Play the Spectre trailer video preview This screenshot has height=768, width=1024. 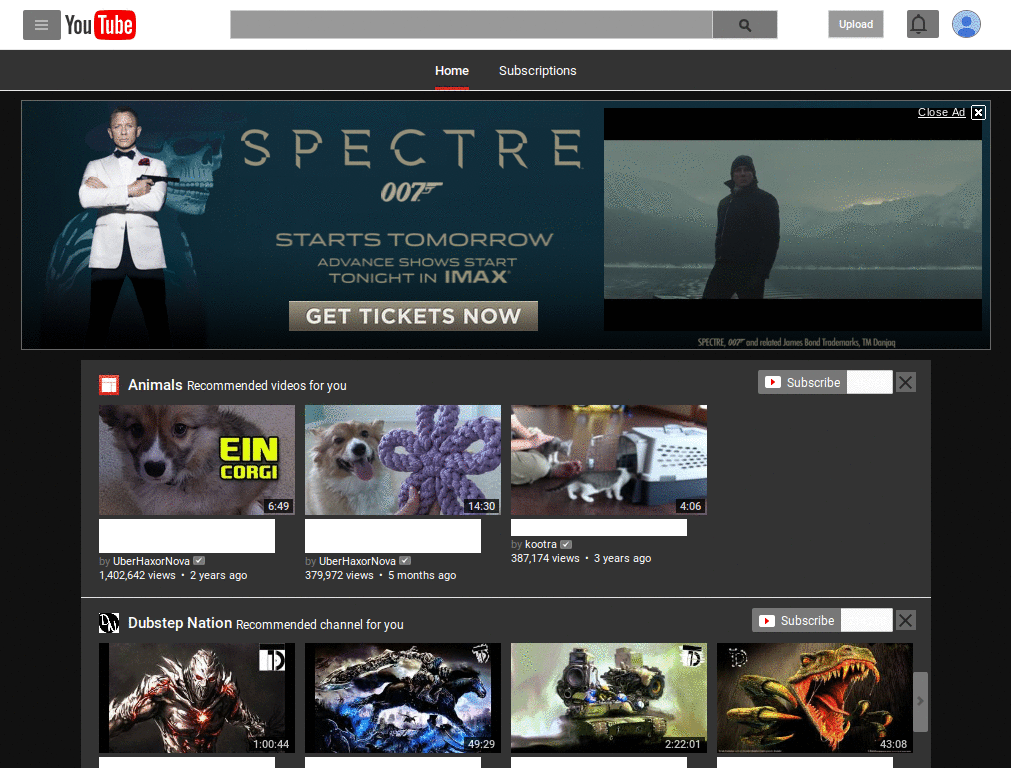tap(793, 219)
